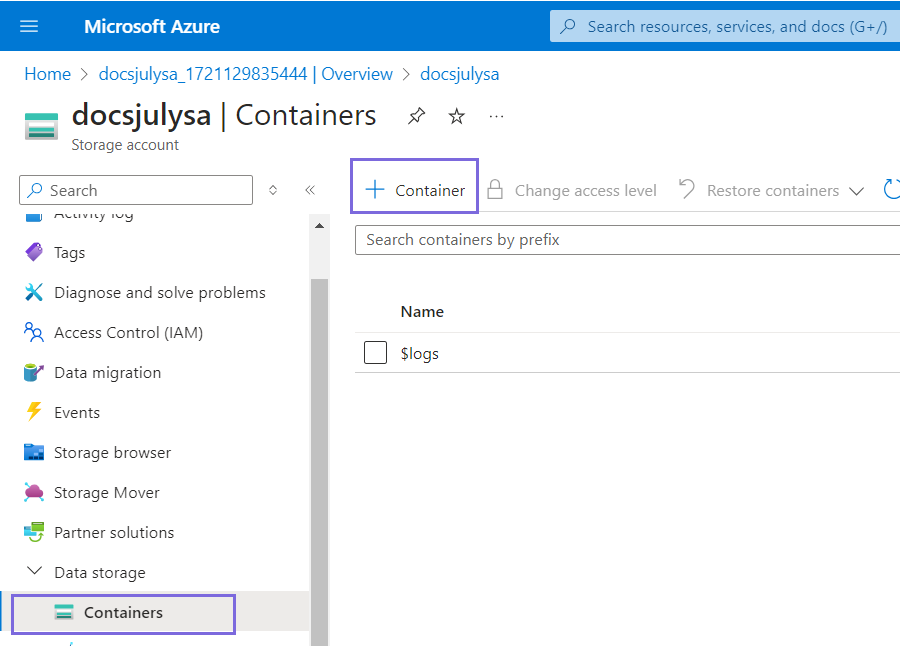Collapse the sidebar with double chevron
The height and width of the screenshot is (646, 900).
[x=310, y=190]
